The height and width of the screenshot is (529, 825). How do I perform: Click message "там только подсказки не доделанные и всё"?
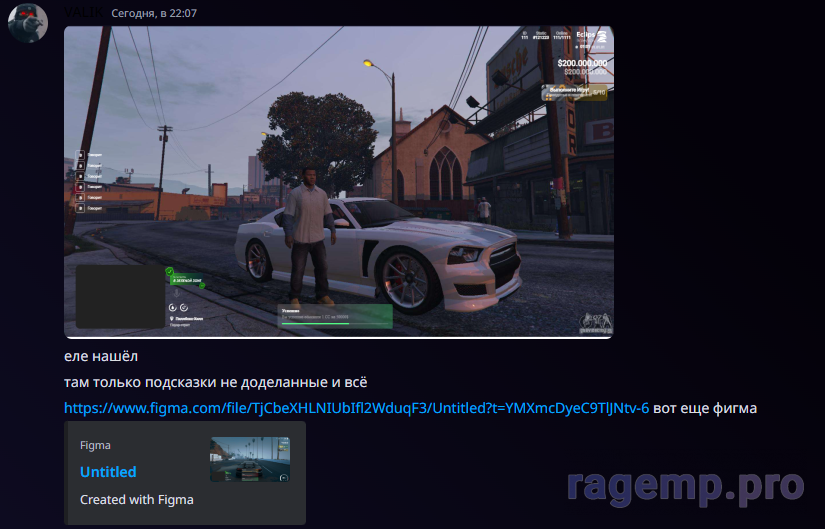tap(216, 382)
